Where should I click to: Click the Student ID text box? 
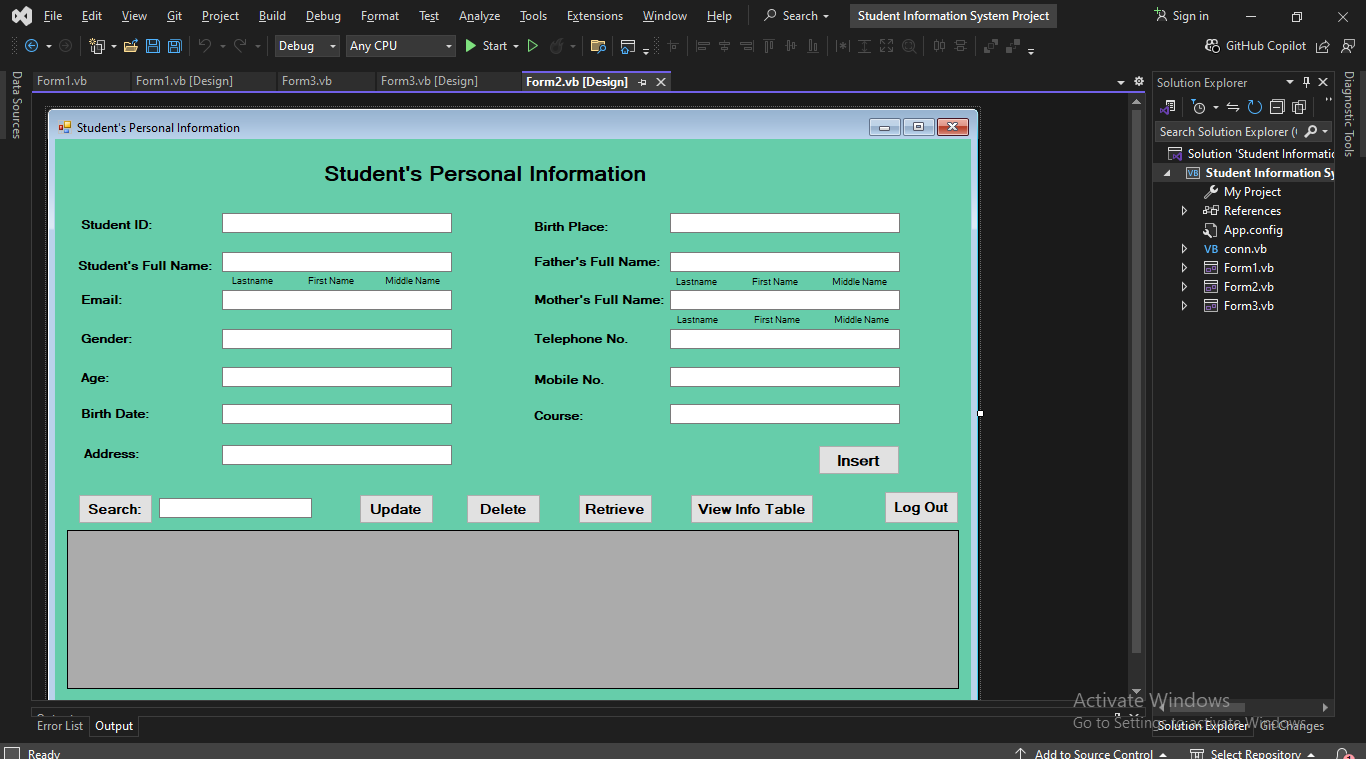tap(336, 223)
